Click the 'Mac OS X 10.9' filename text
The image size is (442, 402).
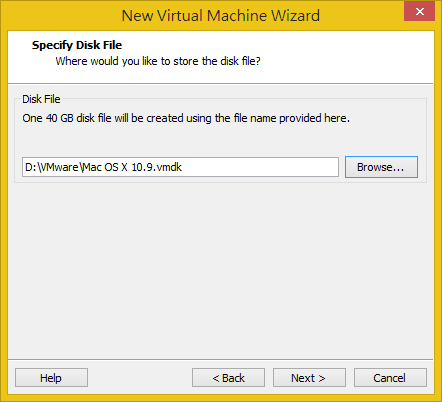118,167
